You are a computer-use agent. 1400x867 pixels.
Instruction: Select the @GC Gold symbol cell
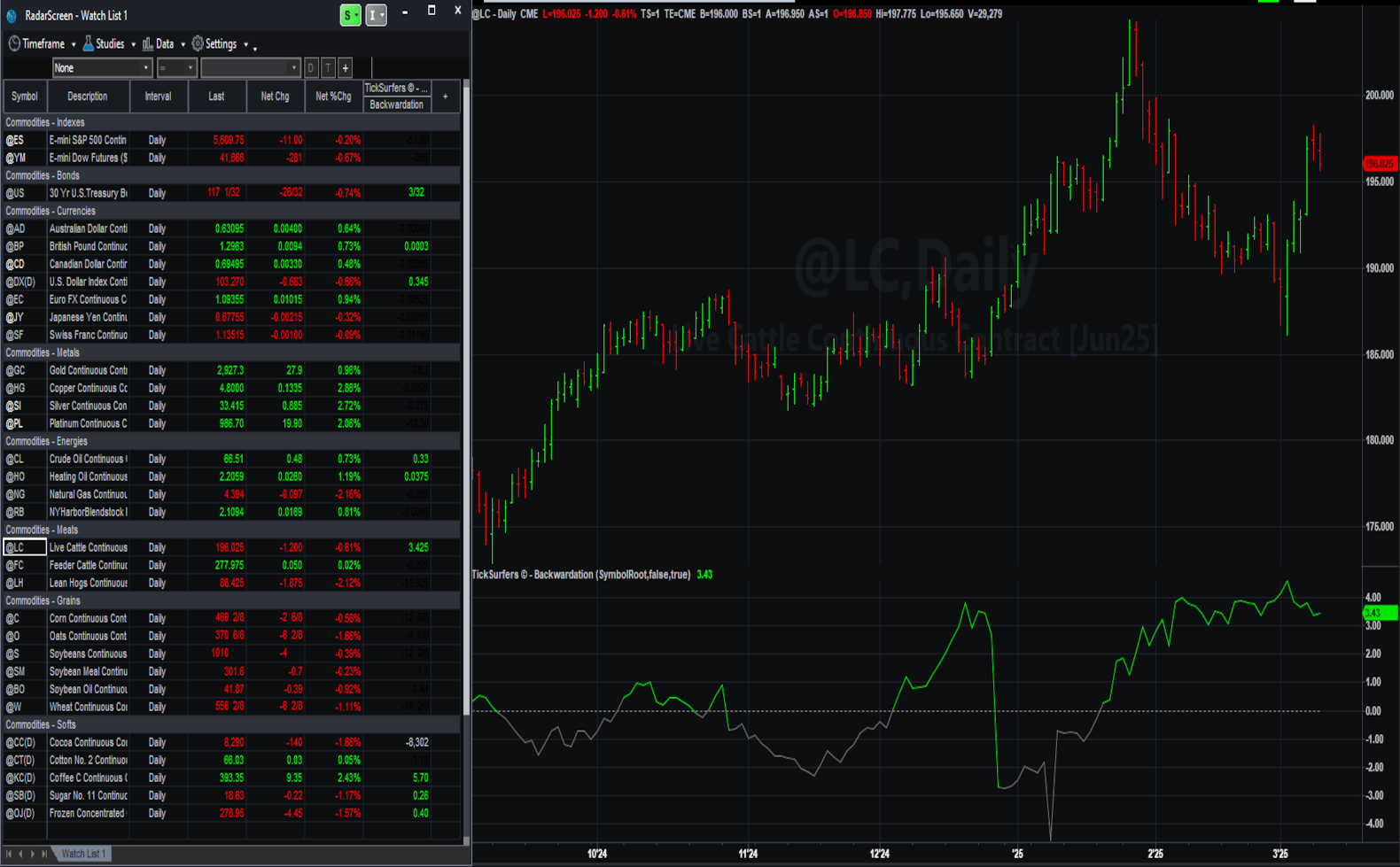click(x=24, y=370)
